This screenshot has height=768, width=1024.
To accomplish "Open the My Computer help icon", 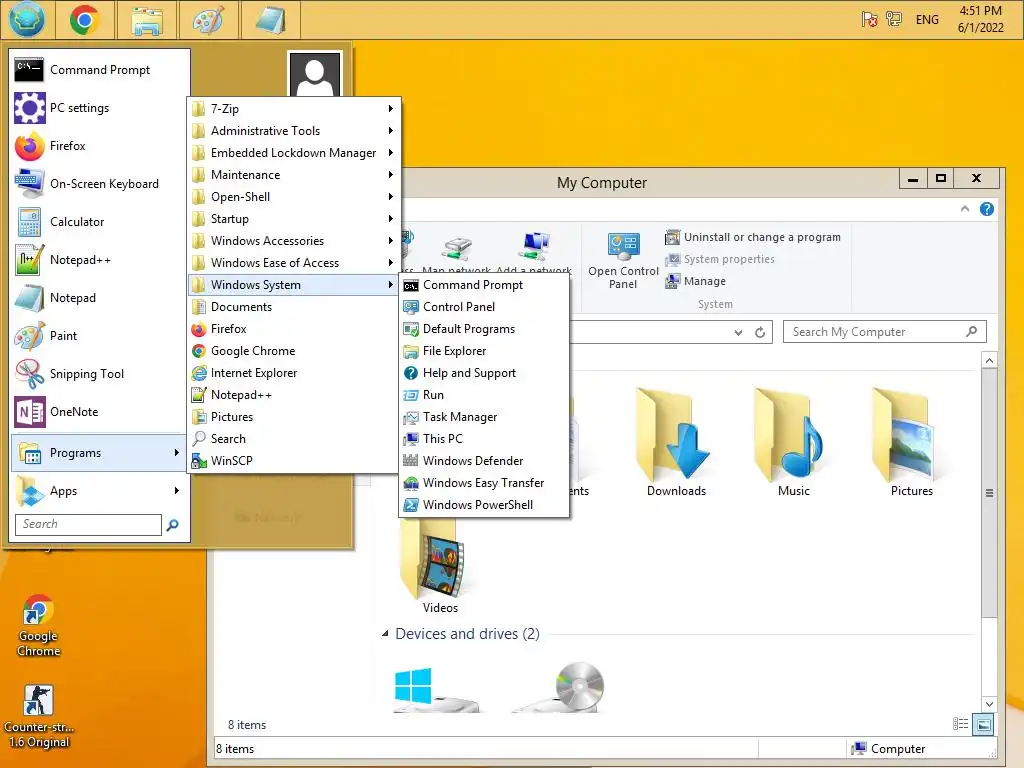I will coord(987,209).
